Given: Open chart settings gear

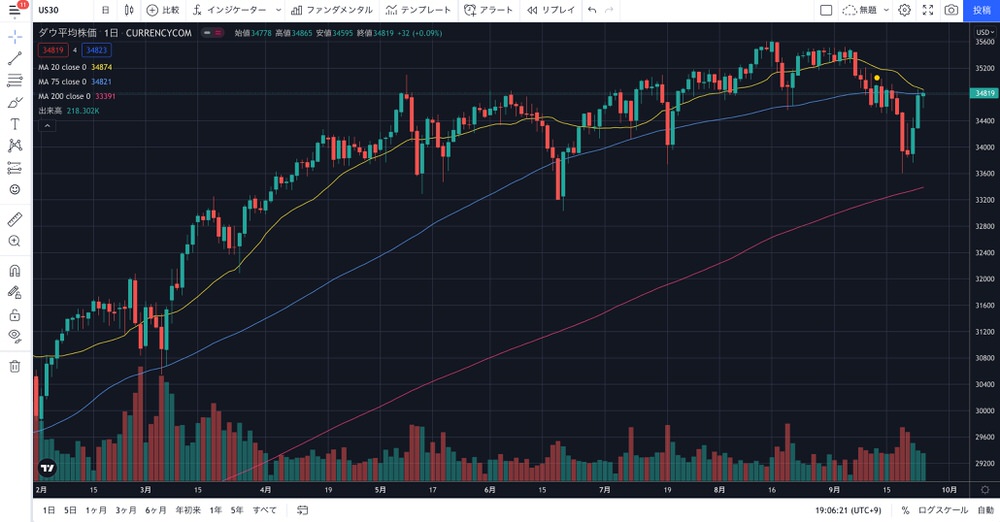Looking at the screenshot, I should 904,10.
